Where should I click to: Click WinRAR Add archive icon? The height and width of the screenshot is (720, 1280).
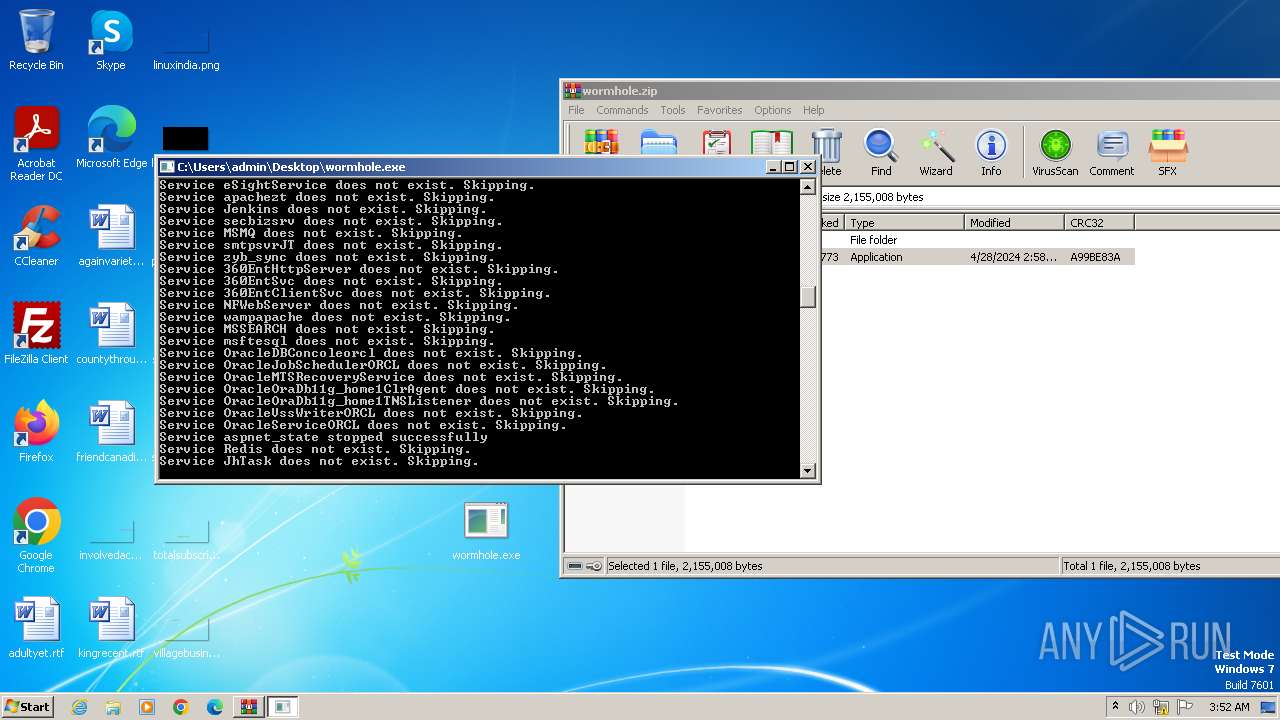602,142
